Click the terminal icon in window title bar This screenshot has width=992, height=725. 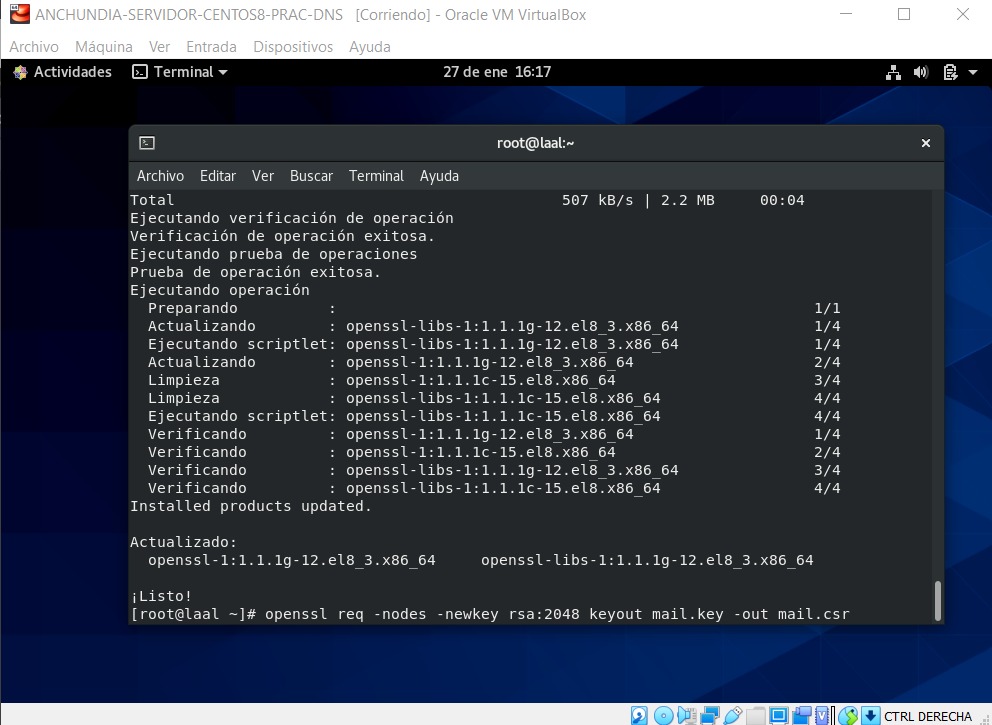[147, 143]
